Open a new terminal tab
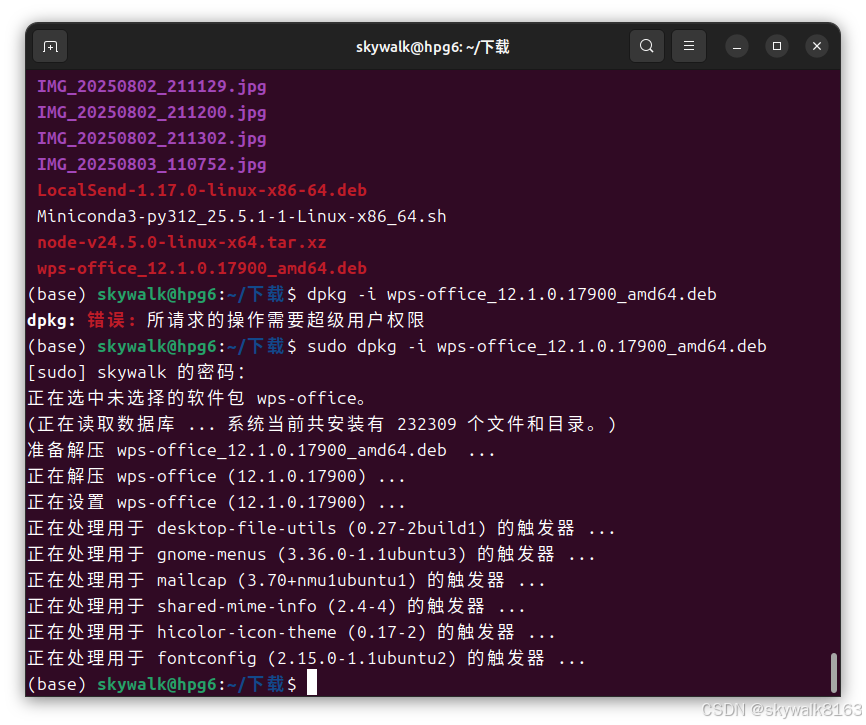 coord(50,46)
